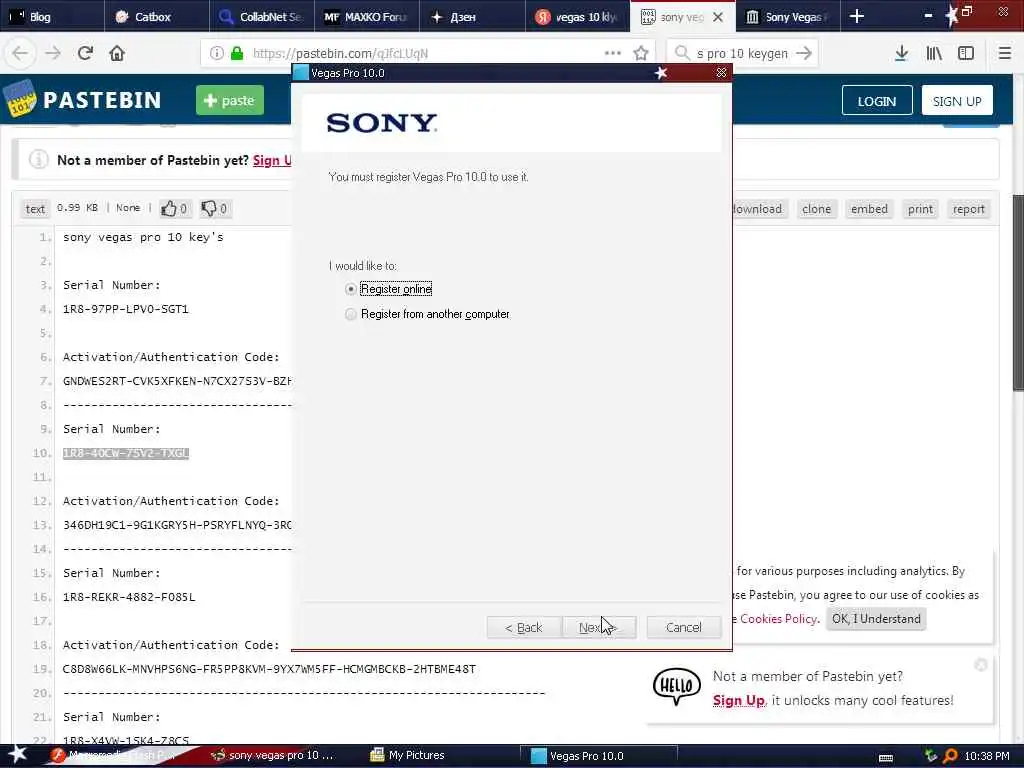
Task: Open the browser downloads panel
Action: point(901,53)
